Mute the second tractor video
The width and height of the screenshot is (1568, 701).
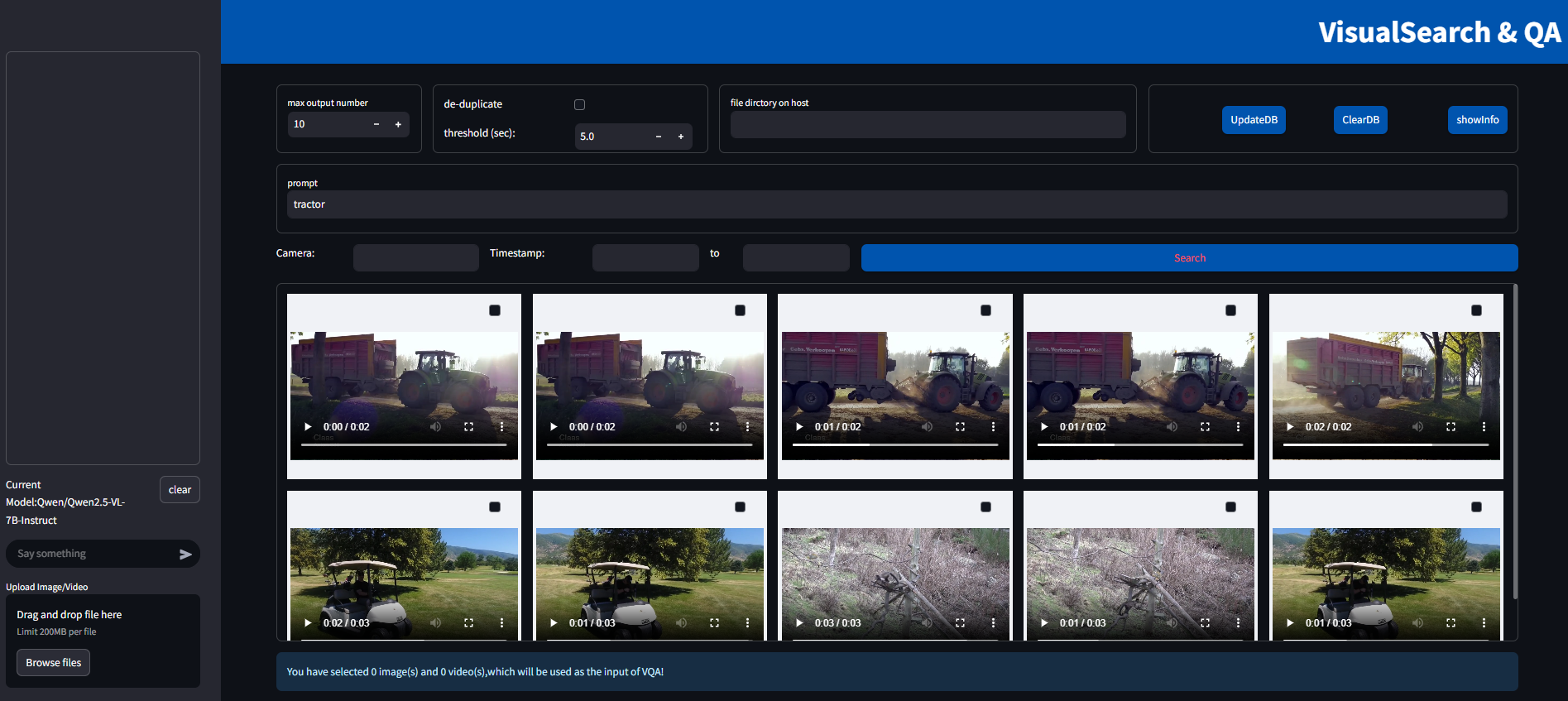click(681, 427)
